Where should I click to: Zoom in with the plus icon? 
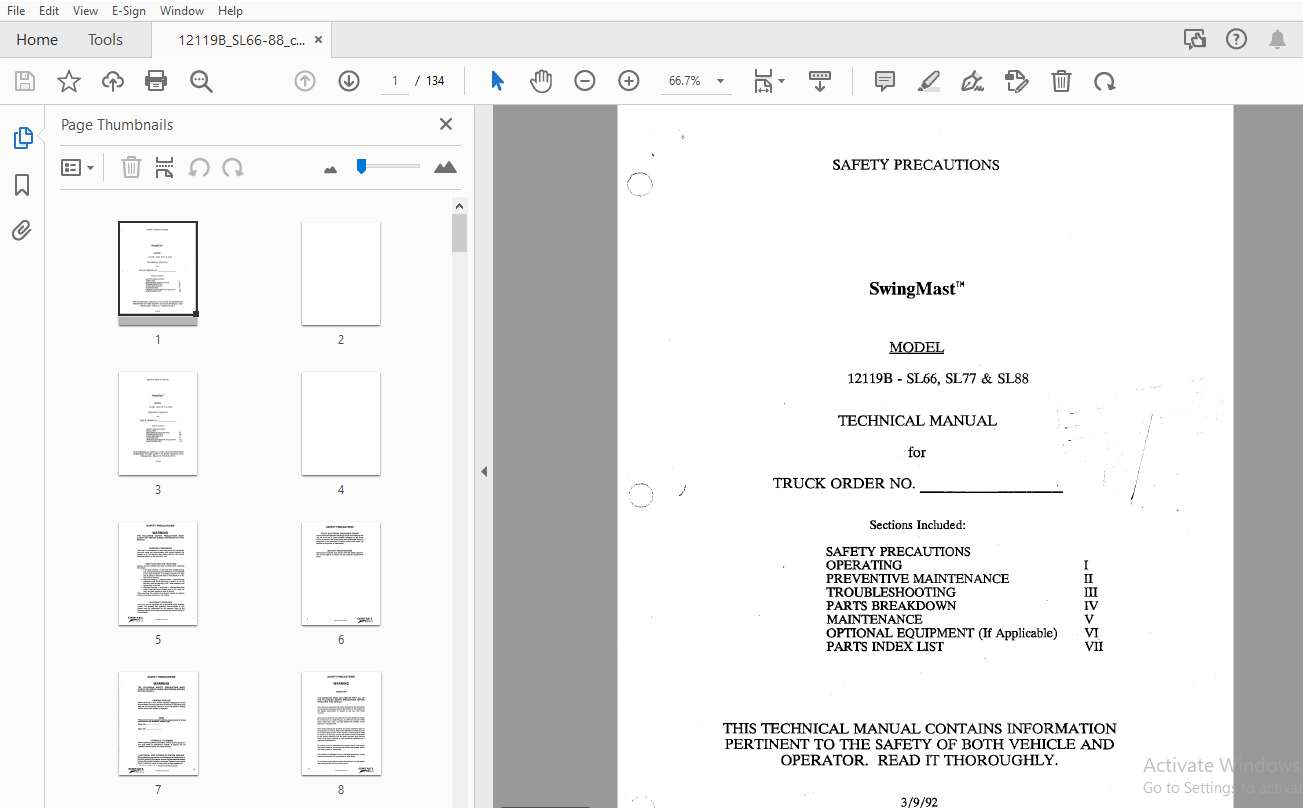(628, 81)
